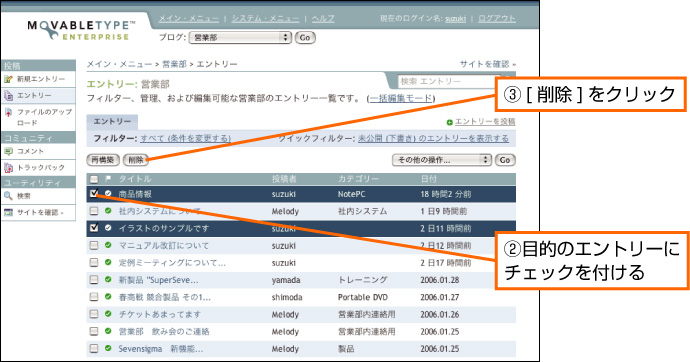Screen dimensions: 690x362
Task: Click the エントリーを投稿 link
Action: click(x=485, y=122)
